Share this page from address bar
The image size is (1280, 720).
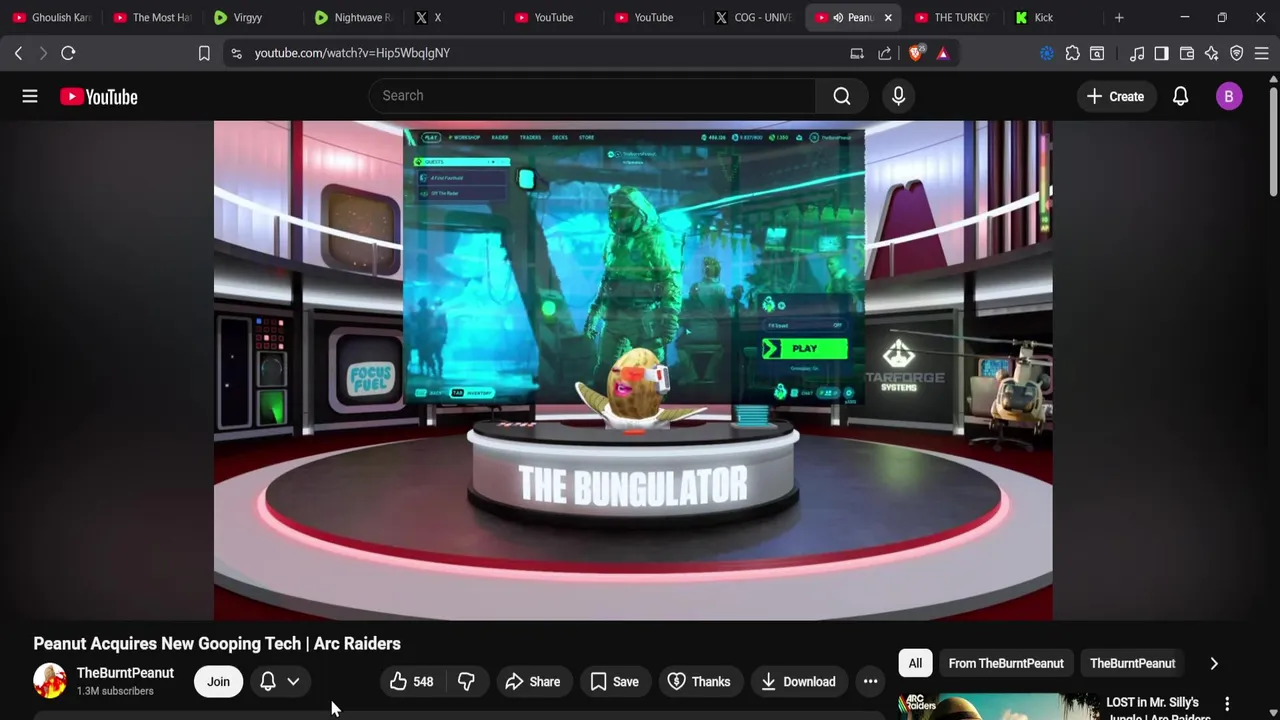885,53
